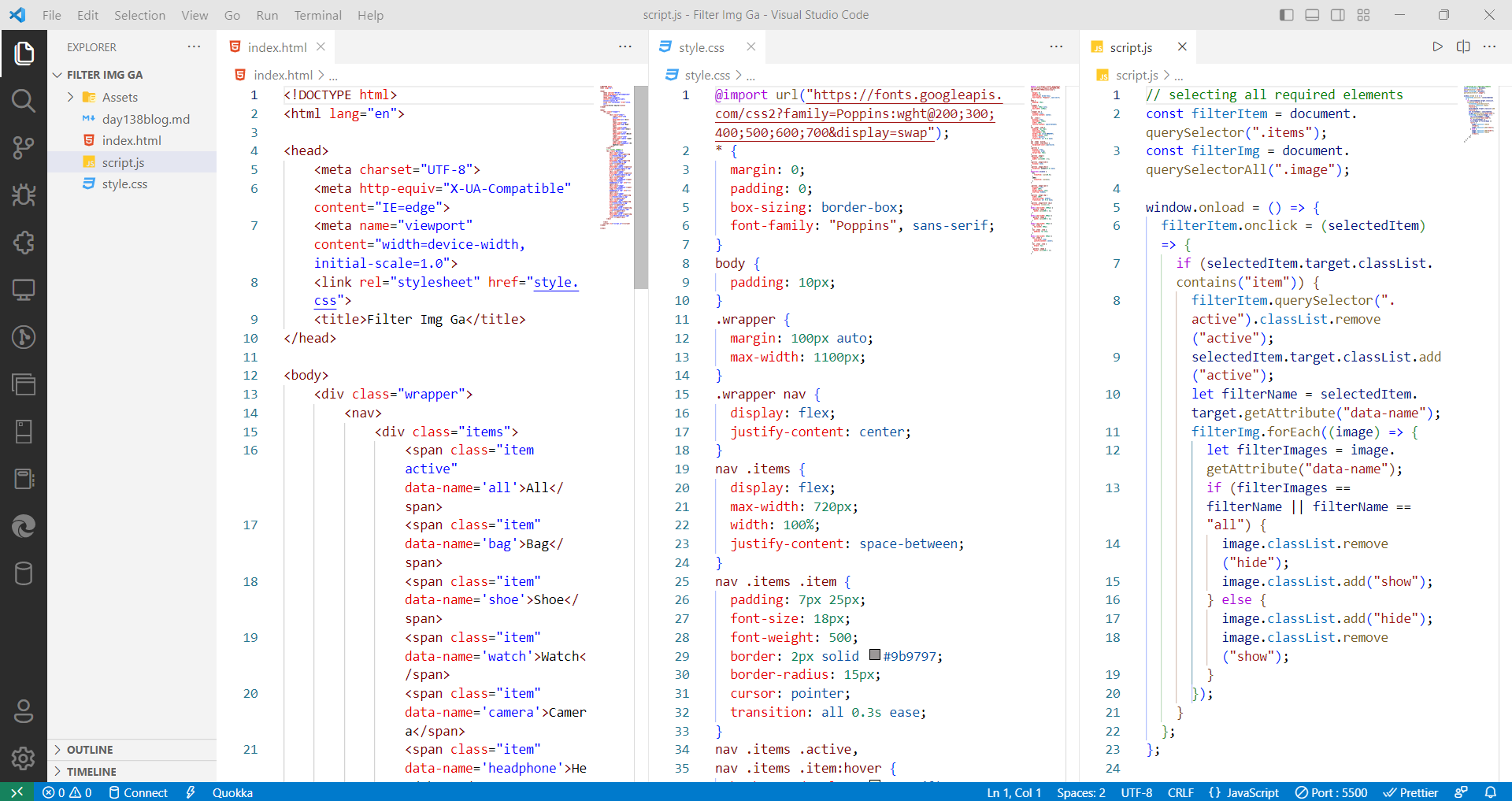Change end of line CRLF setting
This screenshot has width=1512, height=801.
1180,792
